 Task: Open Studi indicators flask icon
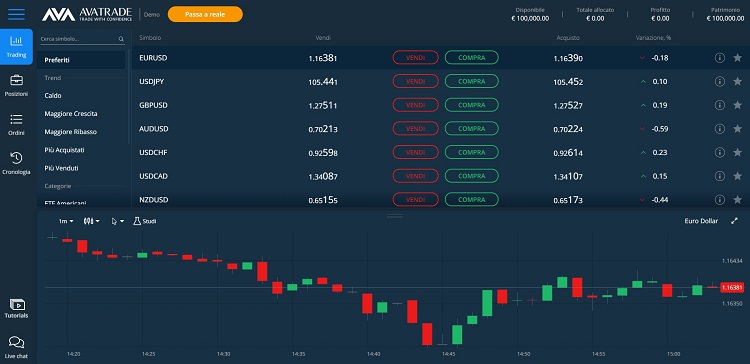137,221
